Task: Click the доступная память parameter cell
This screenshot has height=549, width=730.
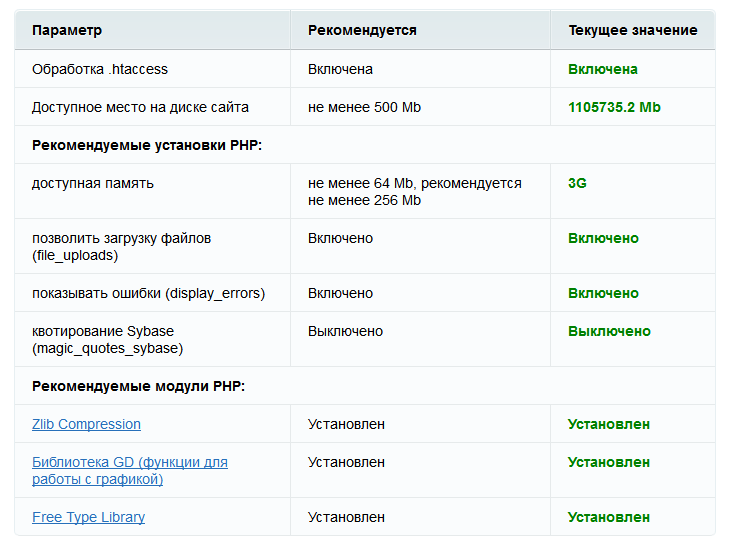Action: pyautogui.click(x=93, y=183)
